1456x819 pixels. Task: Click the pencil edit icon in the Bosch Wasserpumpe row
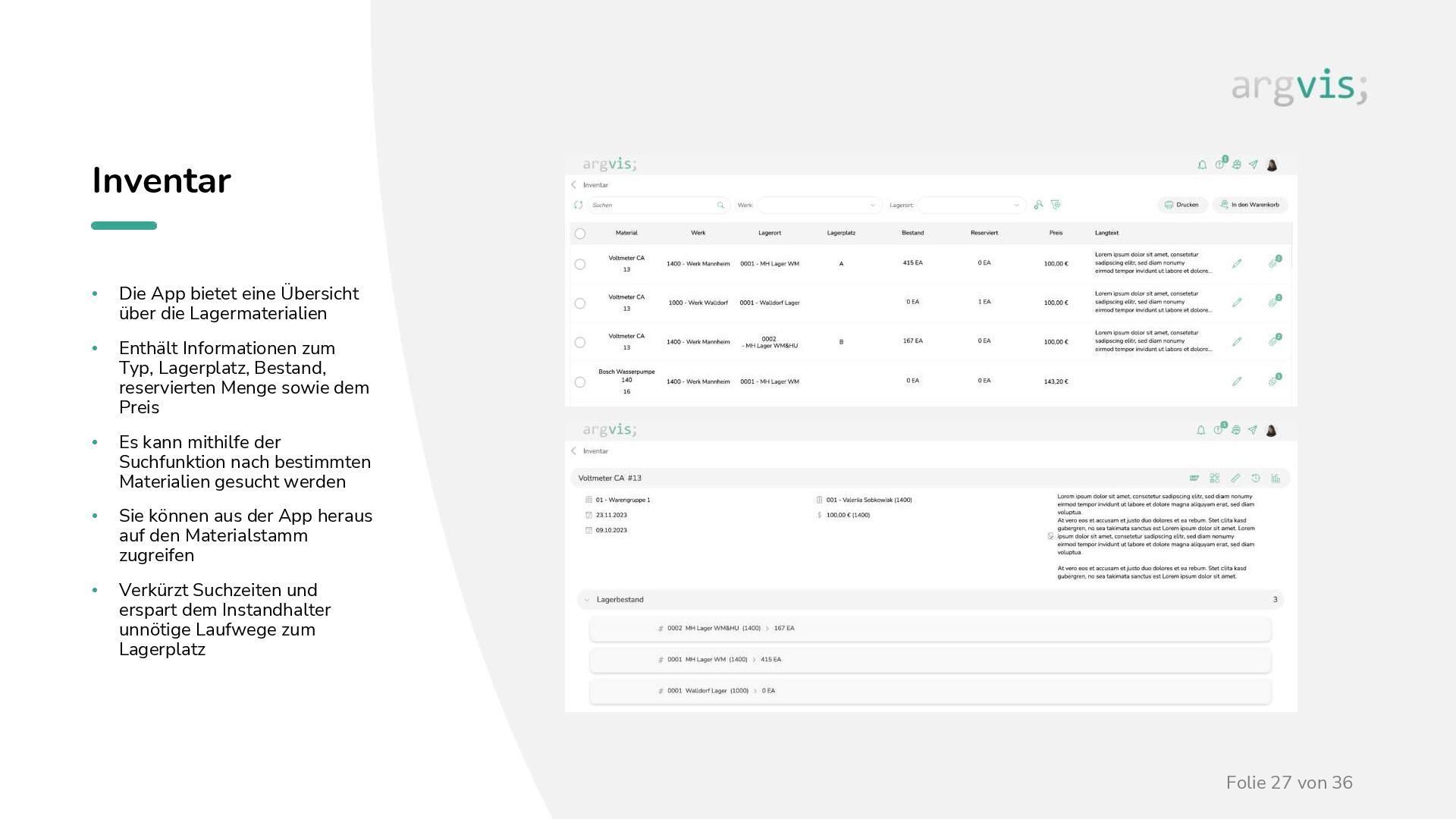point(1237,381)
